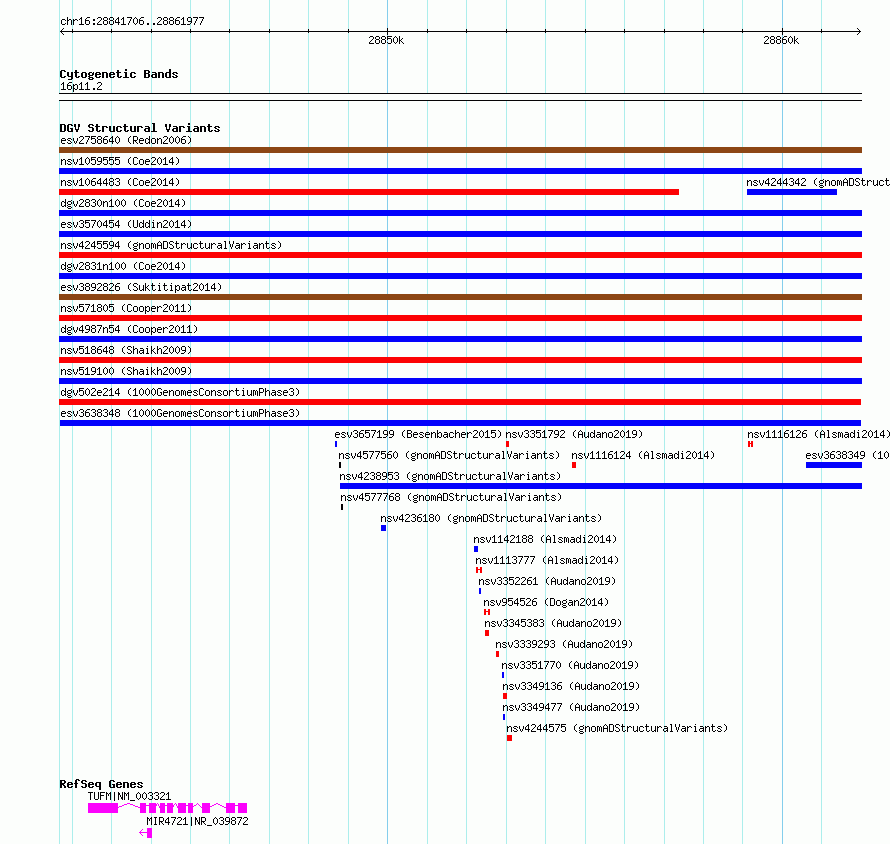890x844 pixels.
Task: Click nsv4245594 (gnomADStructuralVariants) label
Action: coord(171,245)
